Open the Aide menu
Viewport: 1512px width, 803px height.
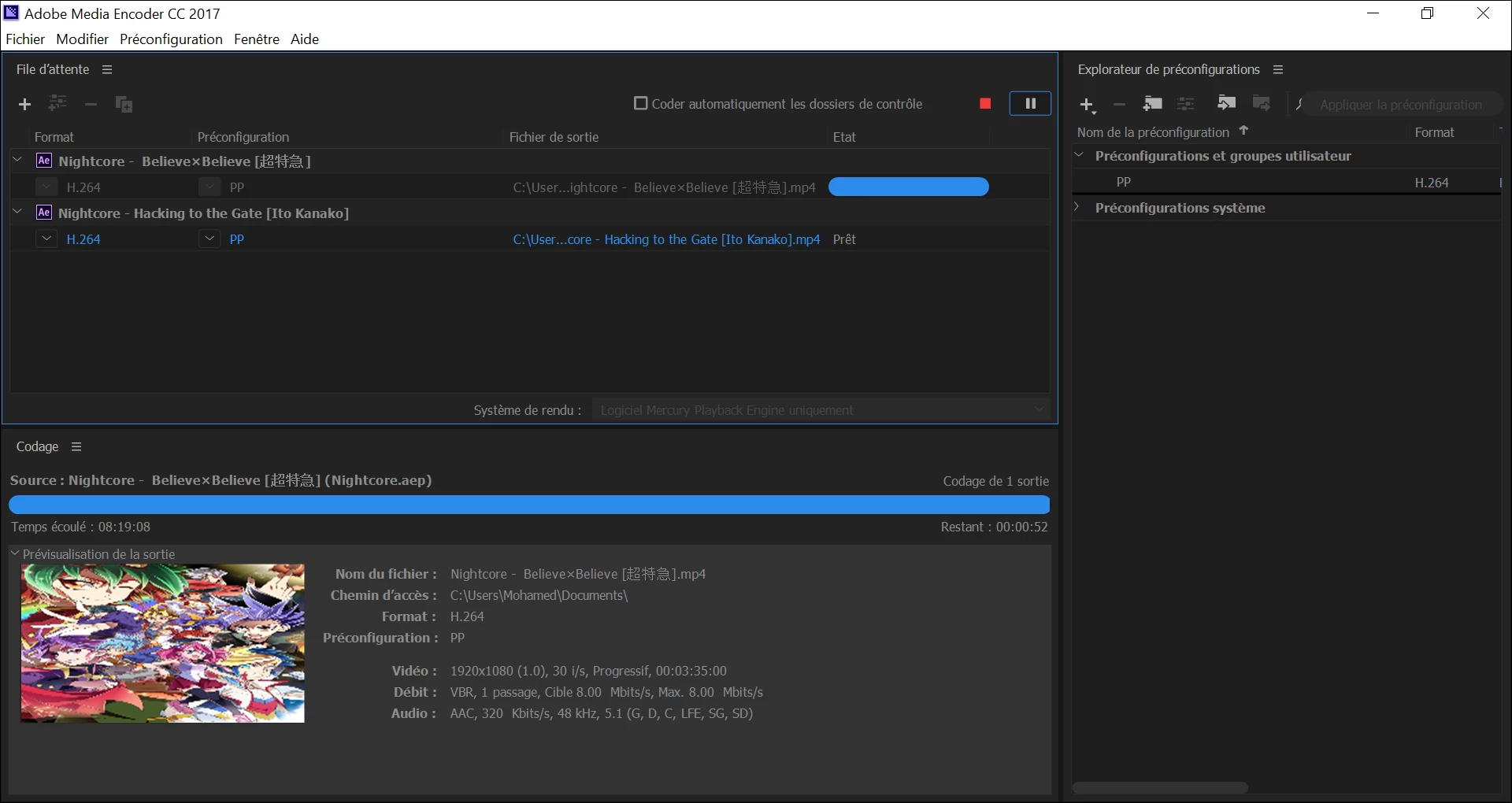pyautogui.click(x=304, y=39)
